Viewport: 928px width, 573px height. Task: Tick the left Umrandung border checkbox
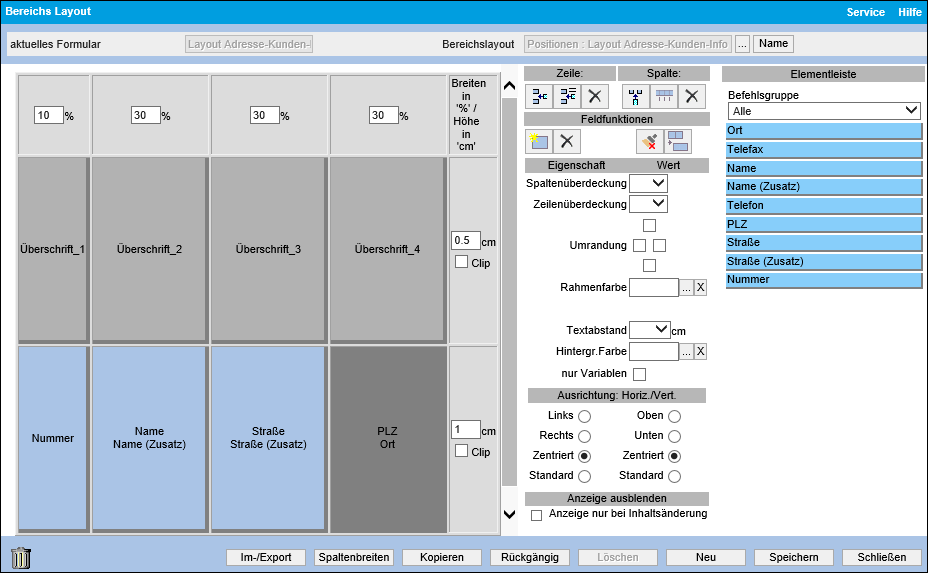point(639,245)
